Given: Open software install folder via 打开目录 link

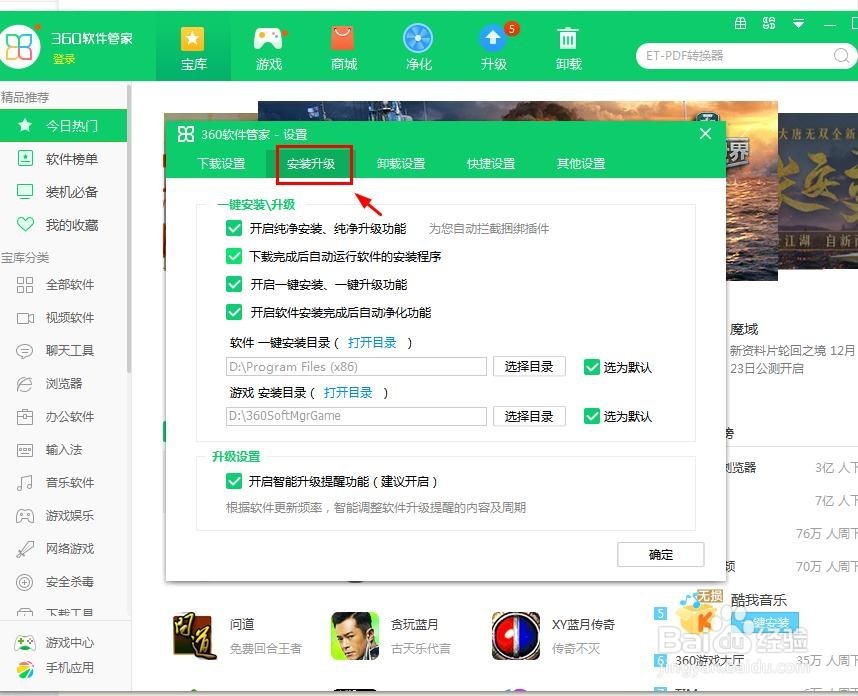Looking at the screenshot, I should point(372,343).
